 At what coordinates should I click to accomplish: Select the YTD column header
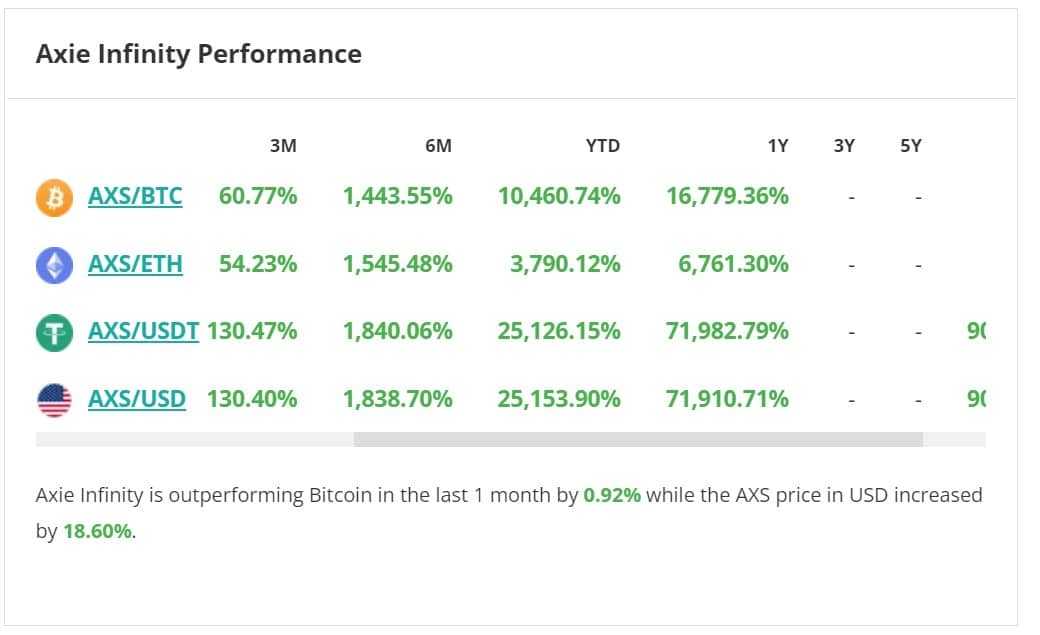coord(602,146)
